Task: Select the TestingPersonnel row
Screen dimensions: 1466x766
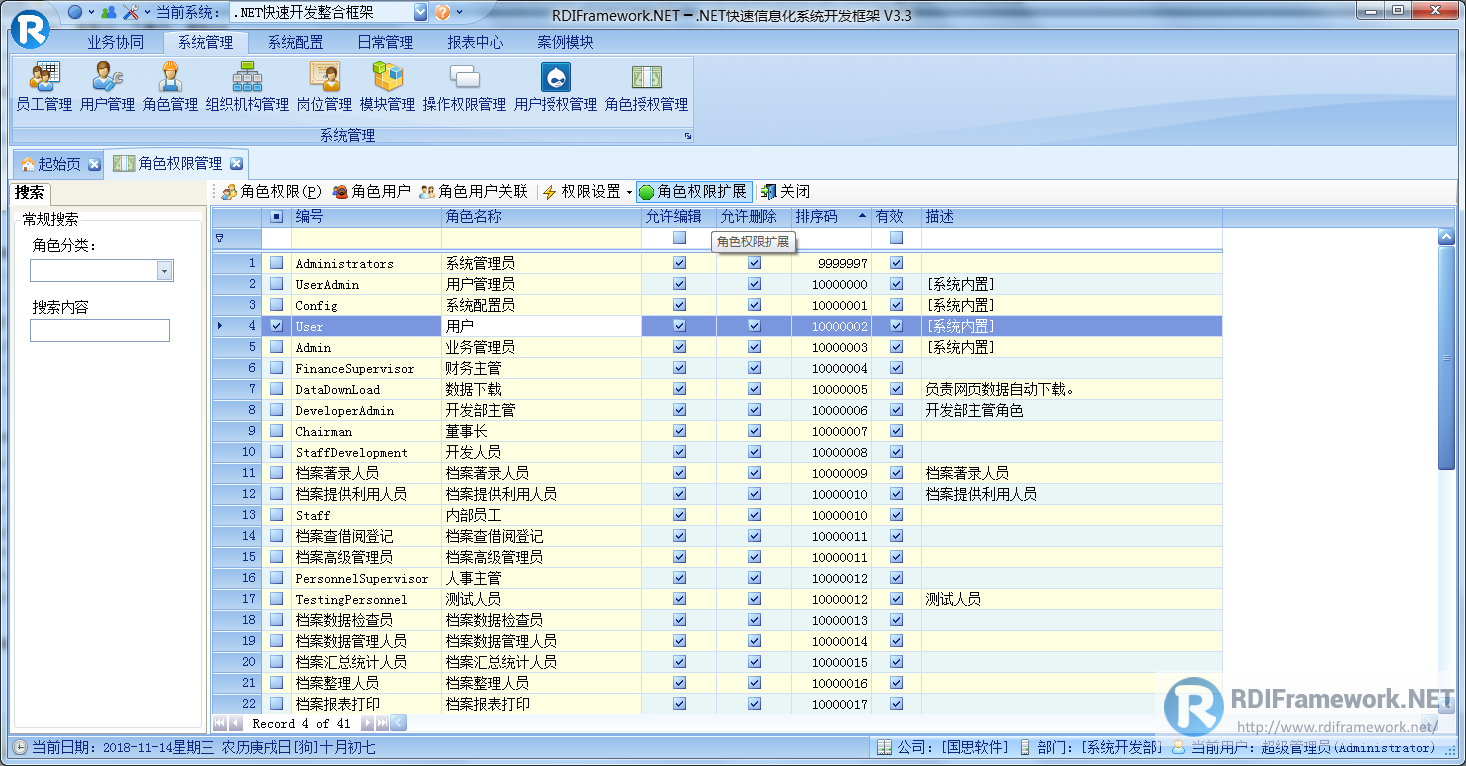Action: (717, 599)
